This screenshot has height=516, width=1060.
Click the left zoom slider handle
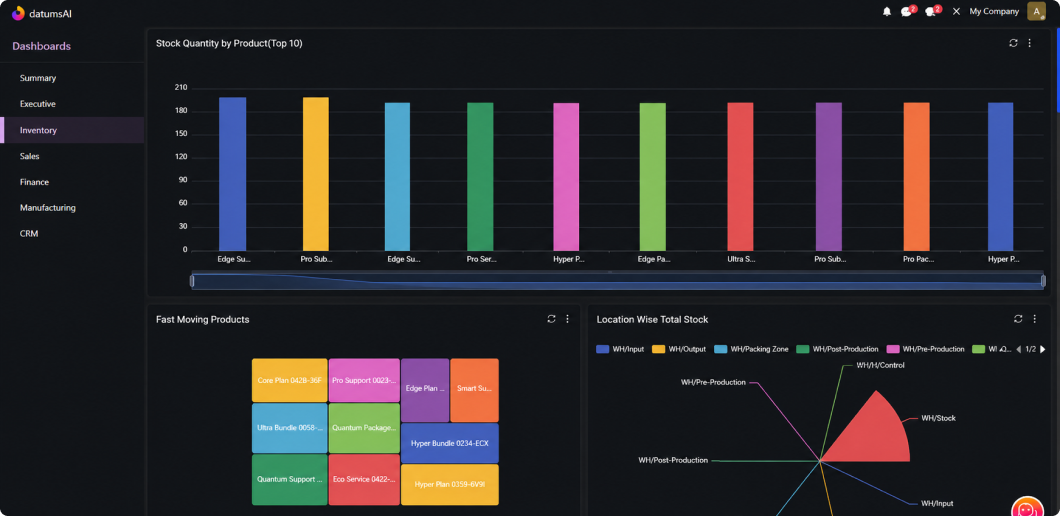point(192,280)
